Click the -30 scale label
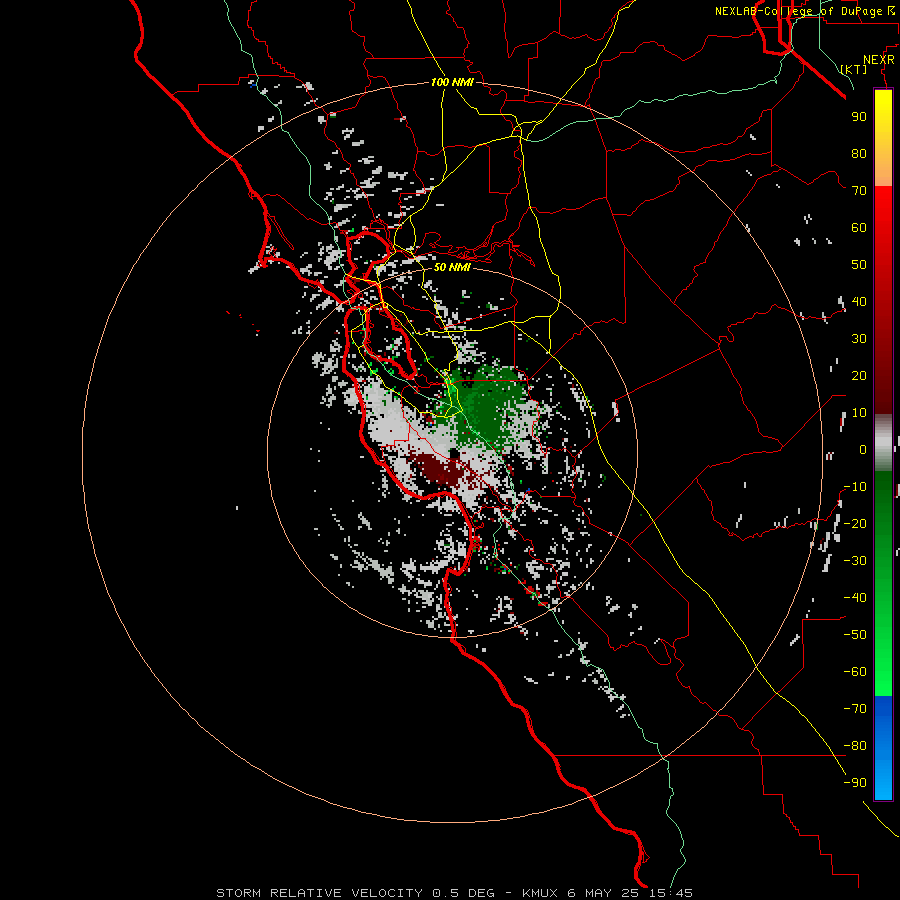900x900 pixels. (x=855, y=561)
